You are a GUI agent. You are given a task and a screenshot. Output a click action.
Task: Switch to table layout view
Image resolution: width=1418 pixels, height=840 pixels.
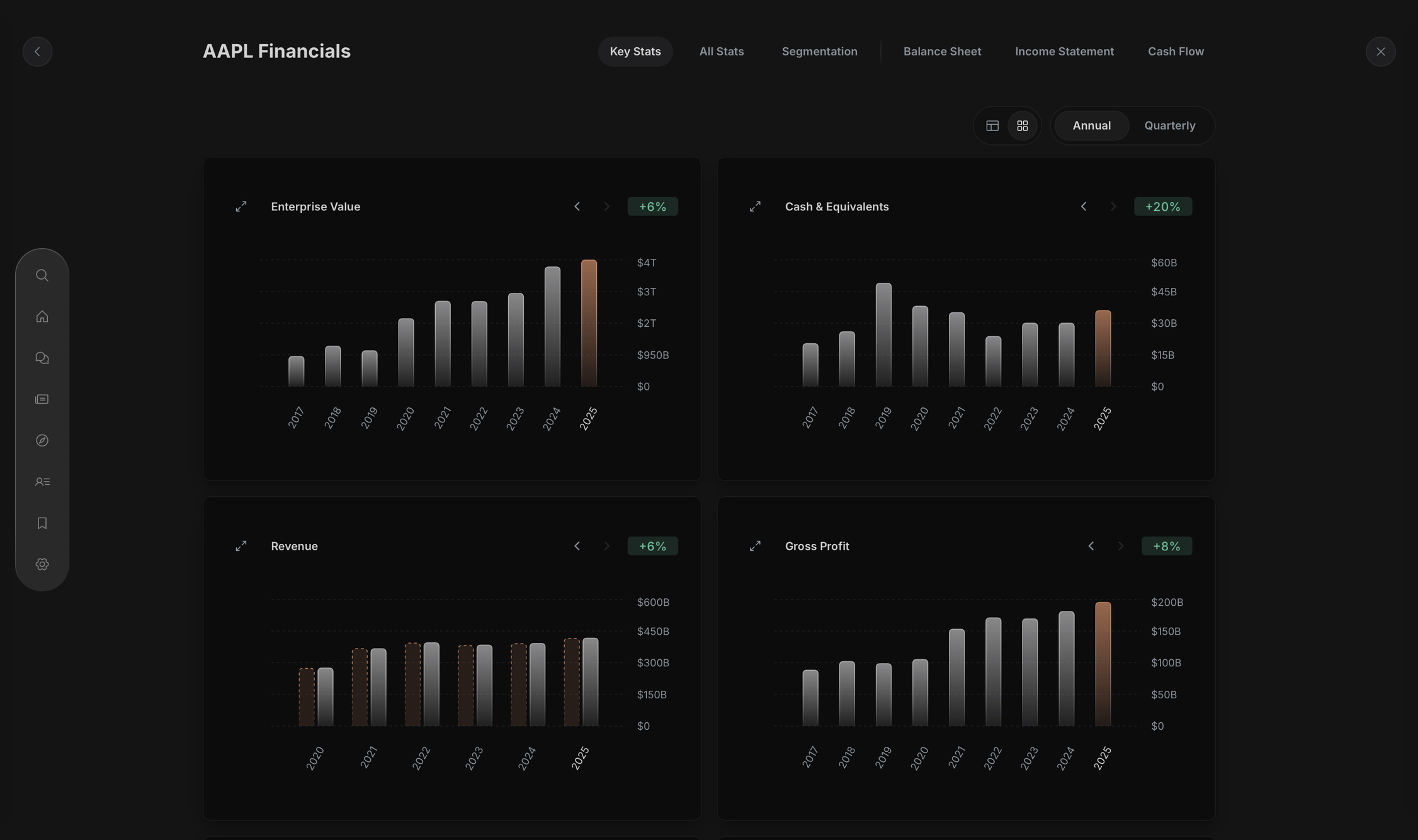click(x=992, y=126)
